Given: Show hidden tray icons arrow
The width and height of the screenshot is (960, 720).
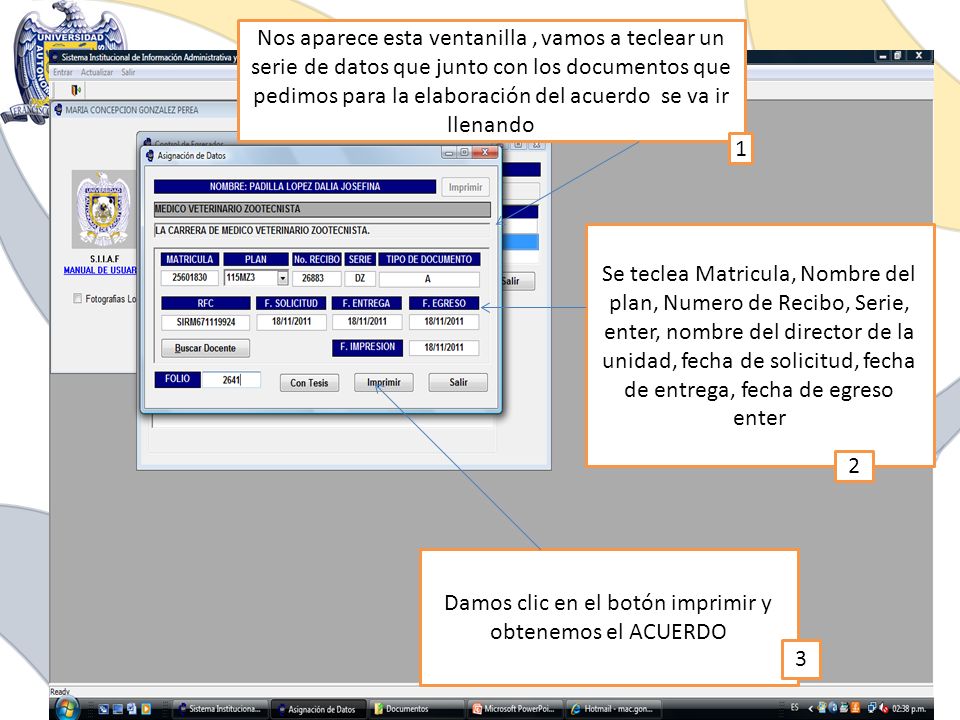Looking at the screenshot, I should [811, 708].
